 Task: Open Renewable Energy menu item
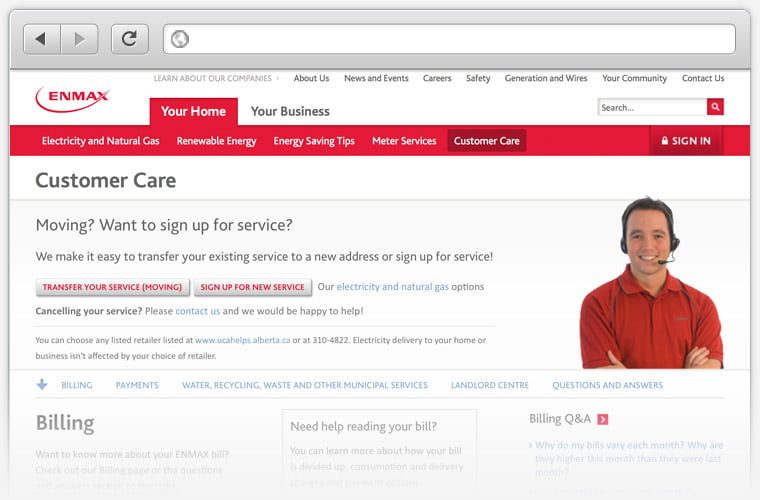click(x=216, y=141)
